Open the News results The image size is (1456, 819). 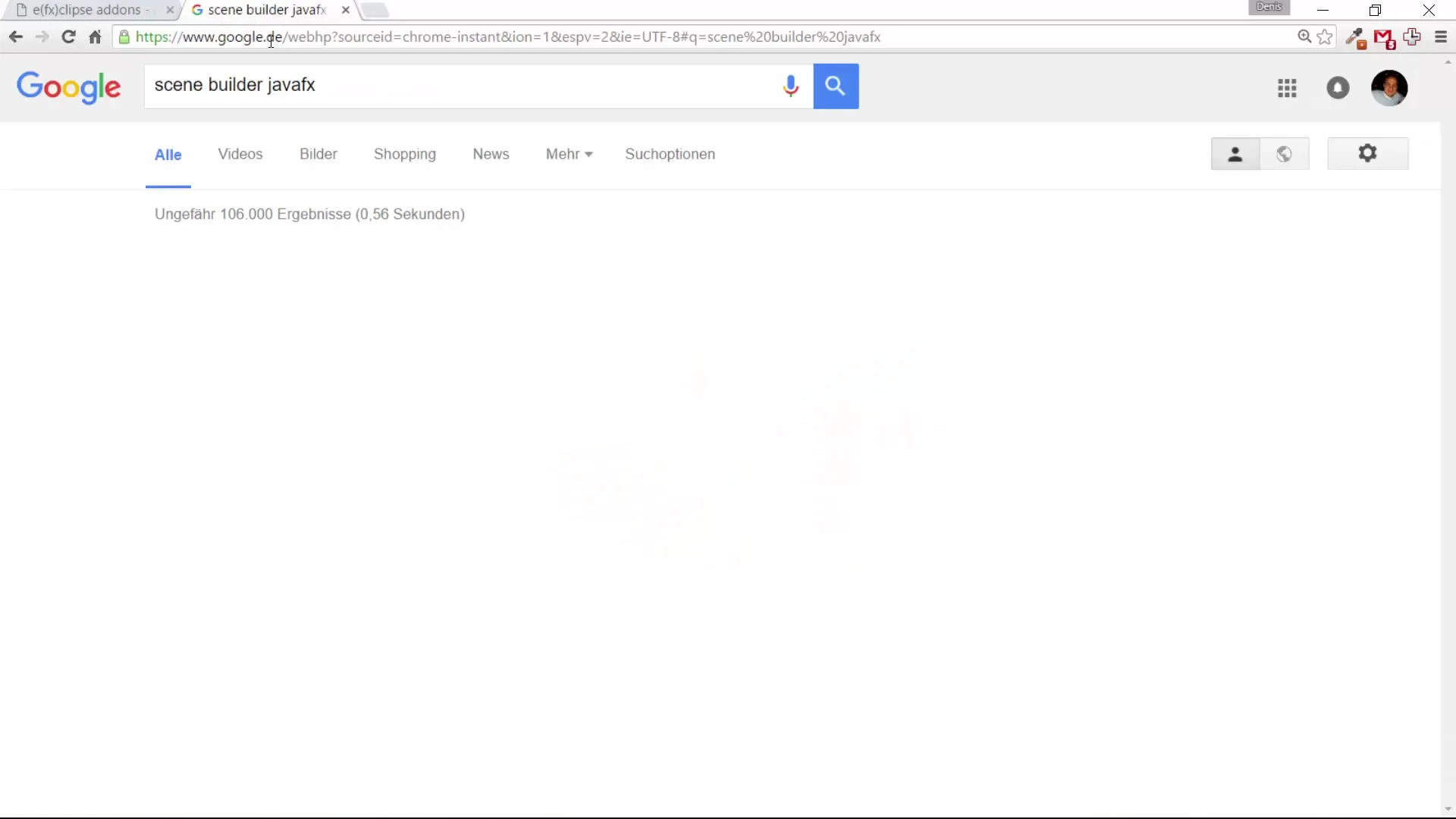pyautogui.click(x=491, y=154)
